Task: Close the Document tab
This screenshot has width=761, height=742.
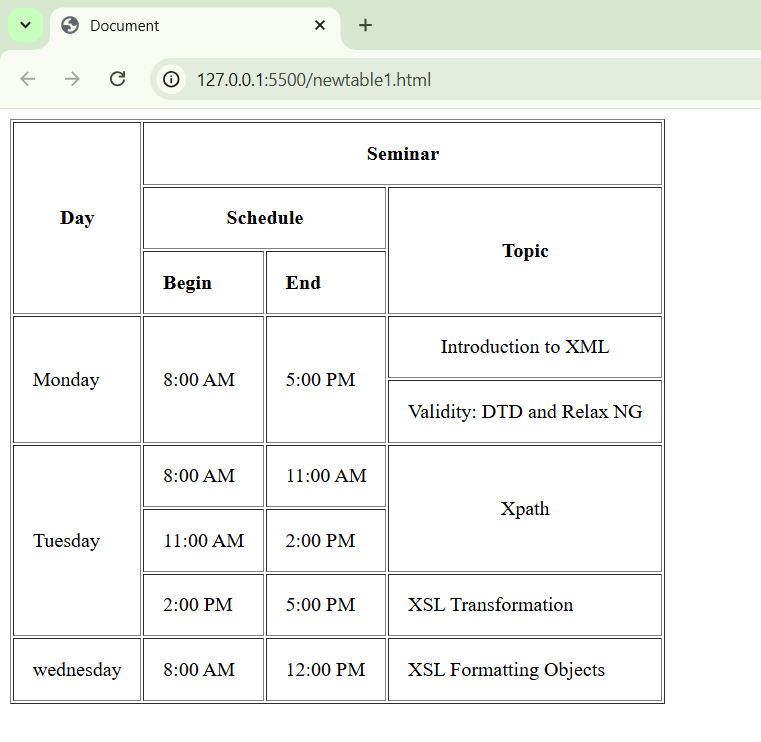Action: coord(319,25)
